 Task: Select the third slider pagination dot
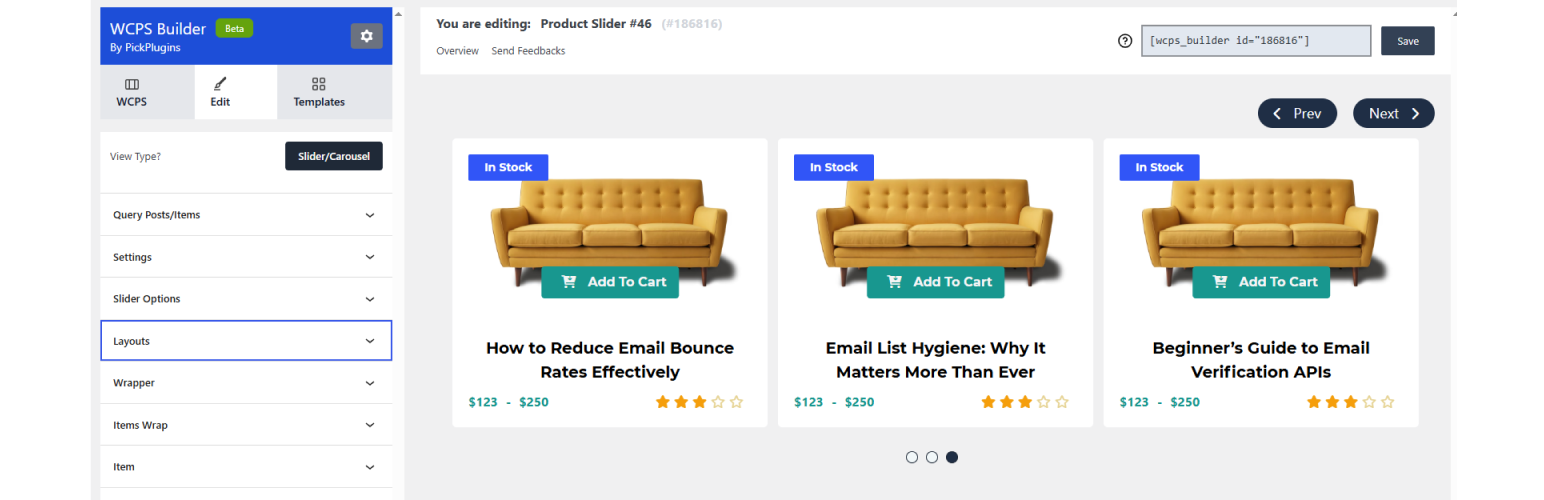pyautogui.click(x=952, y=457)
